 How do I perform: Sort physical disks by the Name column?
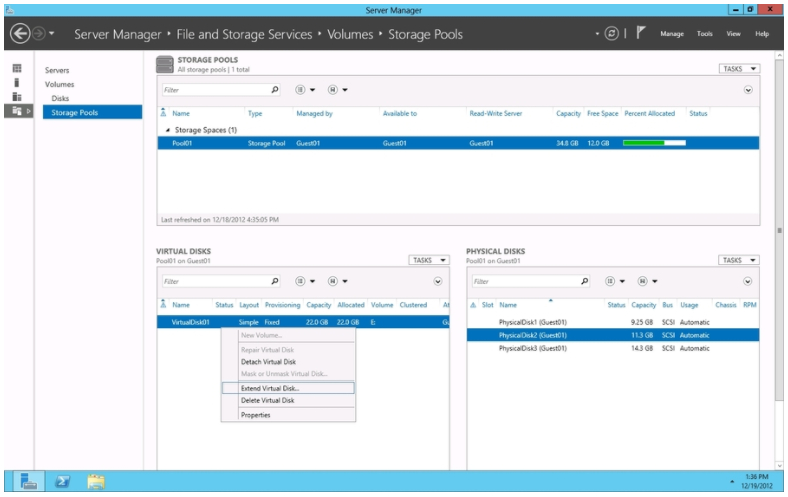click(508, 305)
